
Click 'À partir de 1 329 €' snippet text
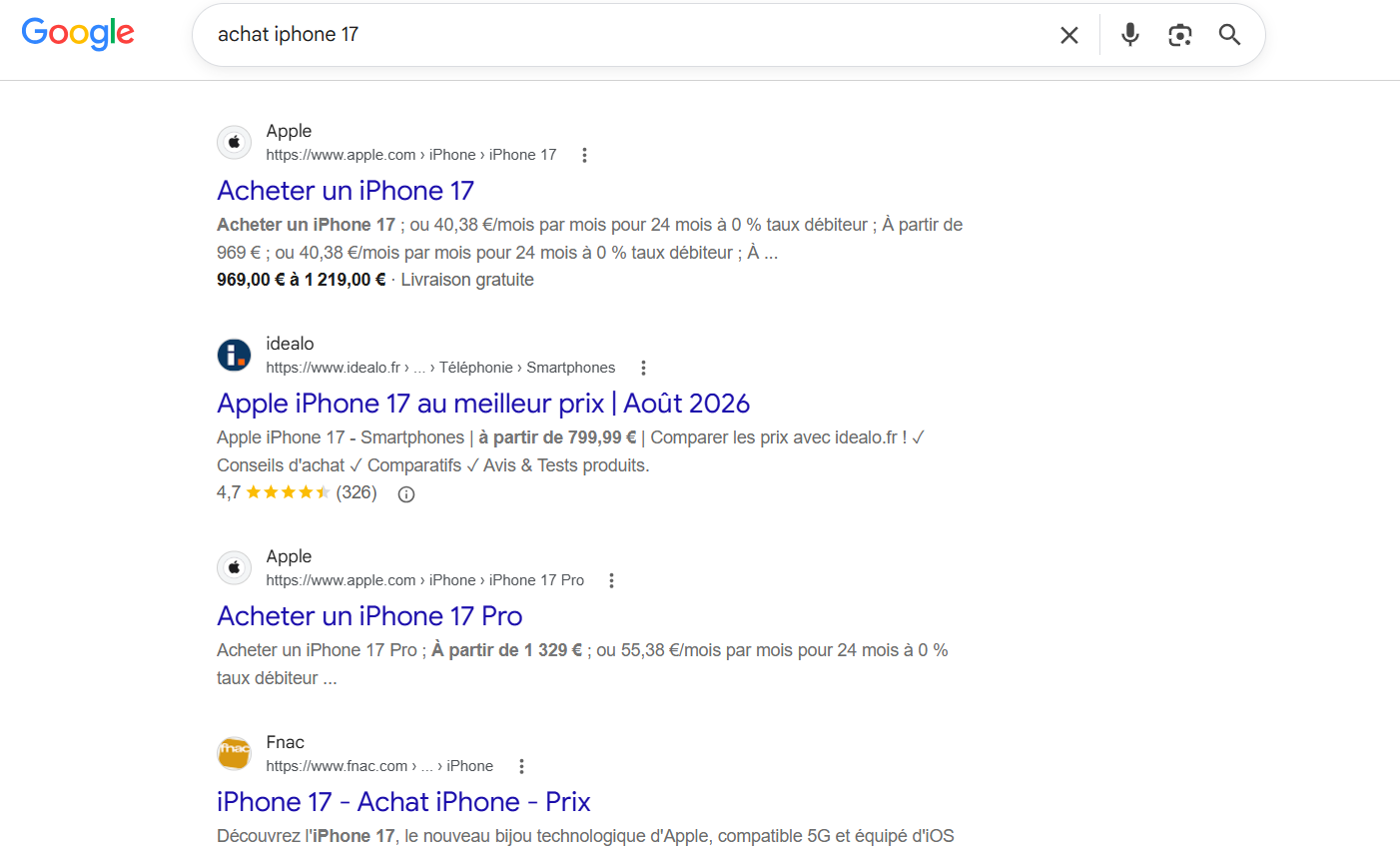[507, 650]
